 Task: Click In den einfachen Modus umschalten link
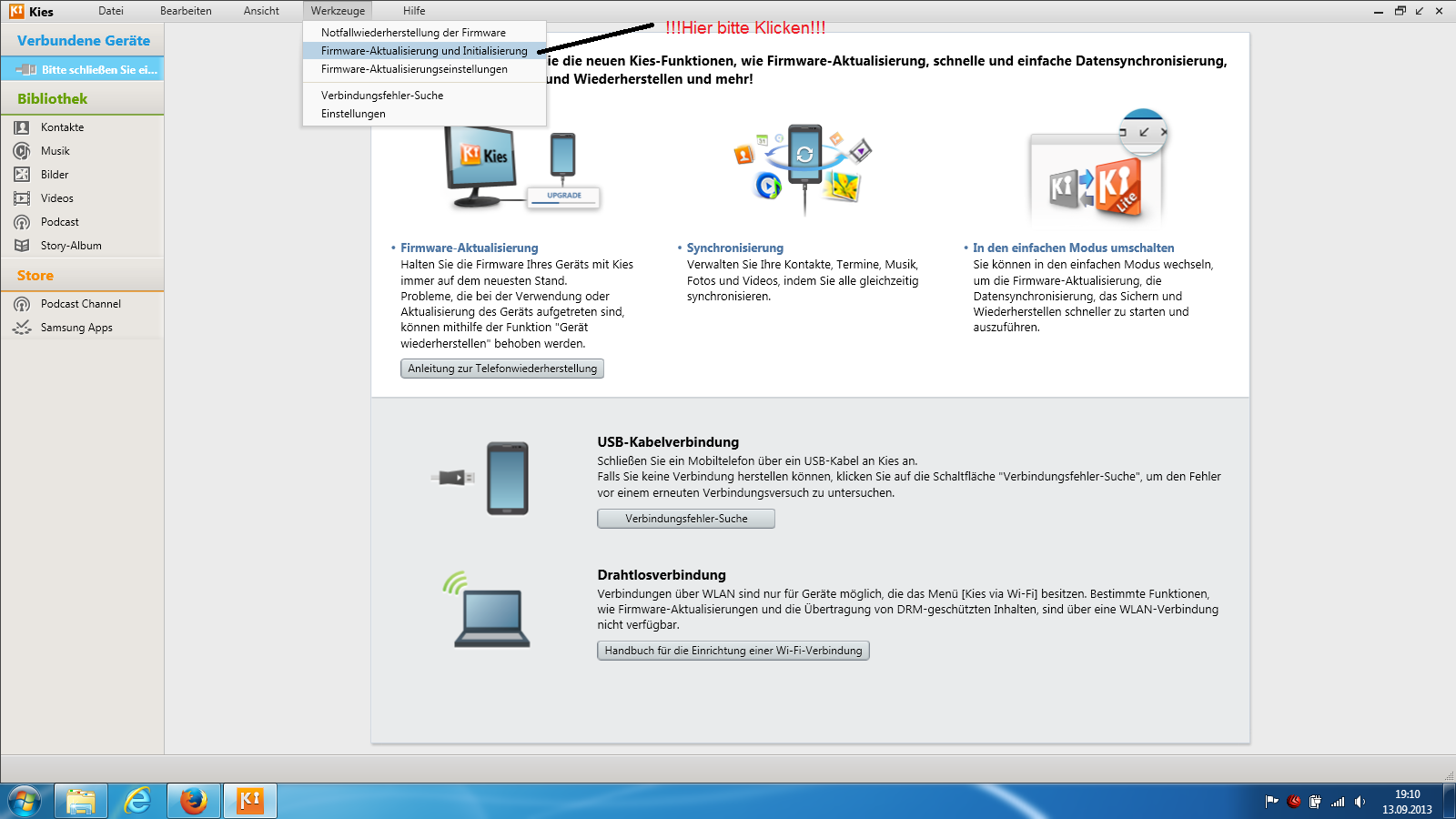[x=1074, y=248]
